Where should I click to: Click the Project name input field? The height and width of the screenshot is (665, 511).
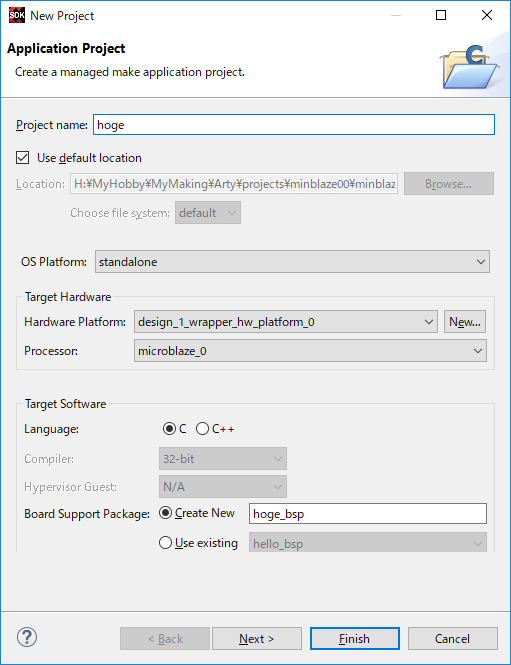tap(294, 125)
